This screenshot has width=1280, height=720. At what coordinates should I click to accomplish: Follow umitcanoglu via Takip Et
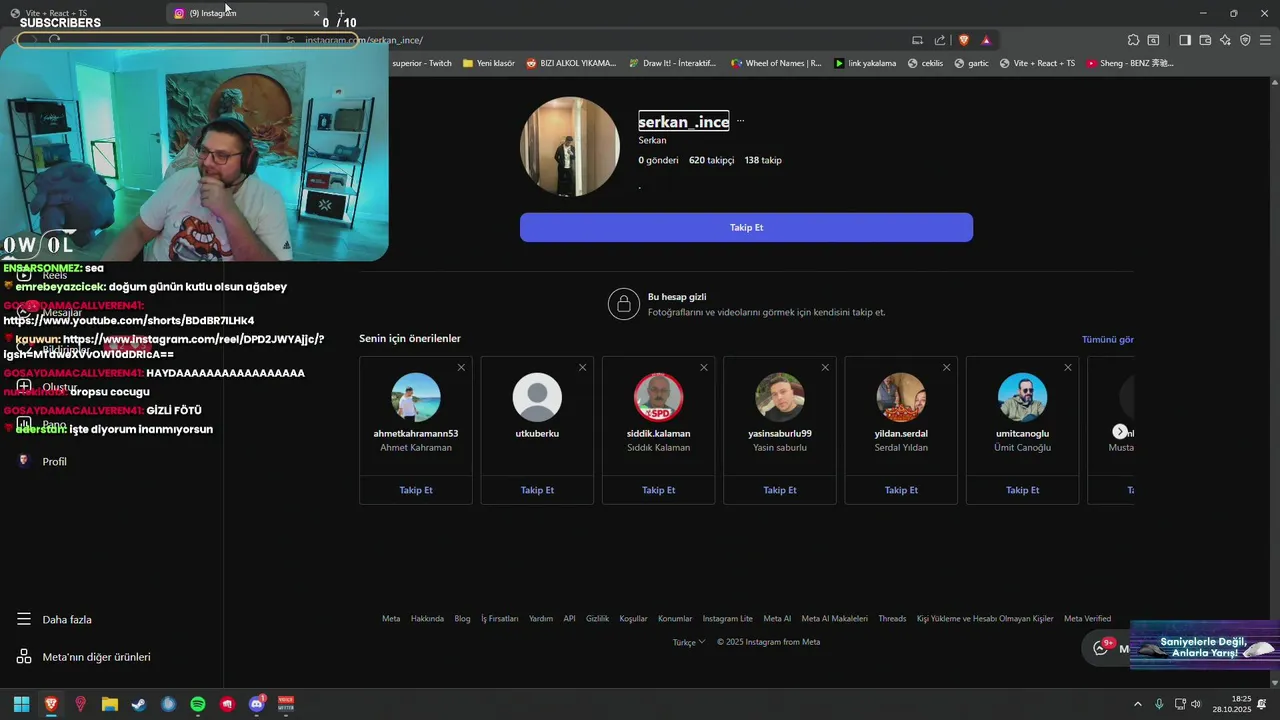pyautogui.click(x=1022, y=490)
